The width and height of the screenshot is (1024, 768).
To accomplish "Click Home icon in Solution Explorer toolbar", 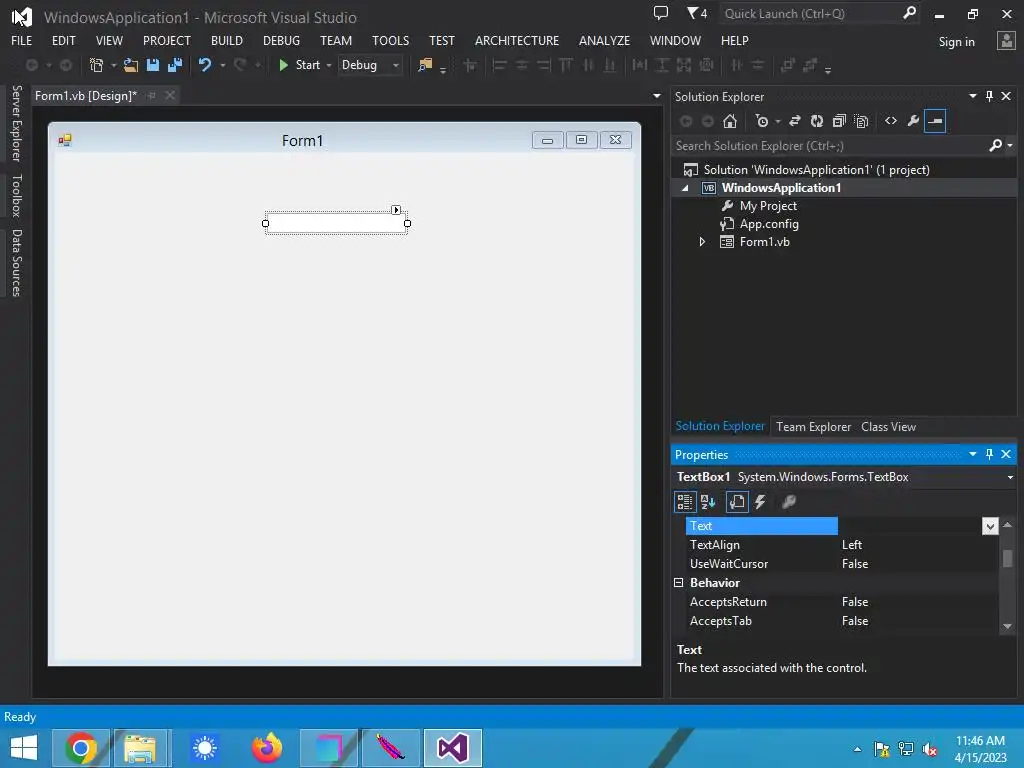I will pyautogui.click(x=730, y=121).
